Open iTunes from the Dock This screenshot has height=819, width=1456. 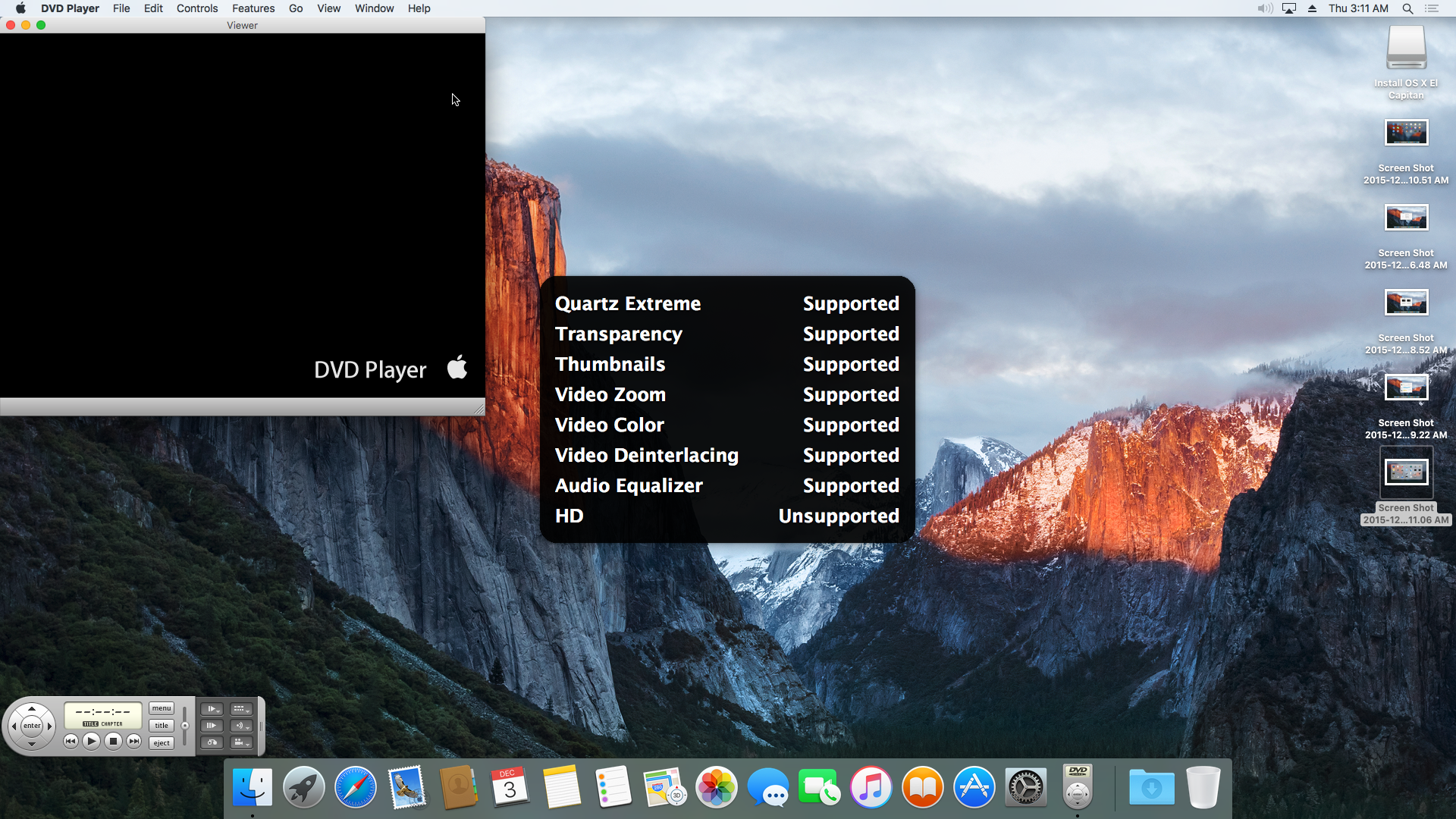871,787
